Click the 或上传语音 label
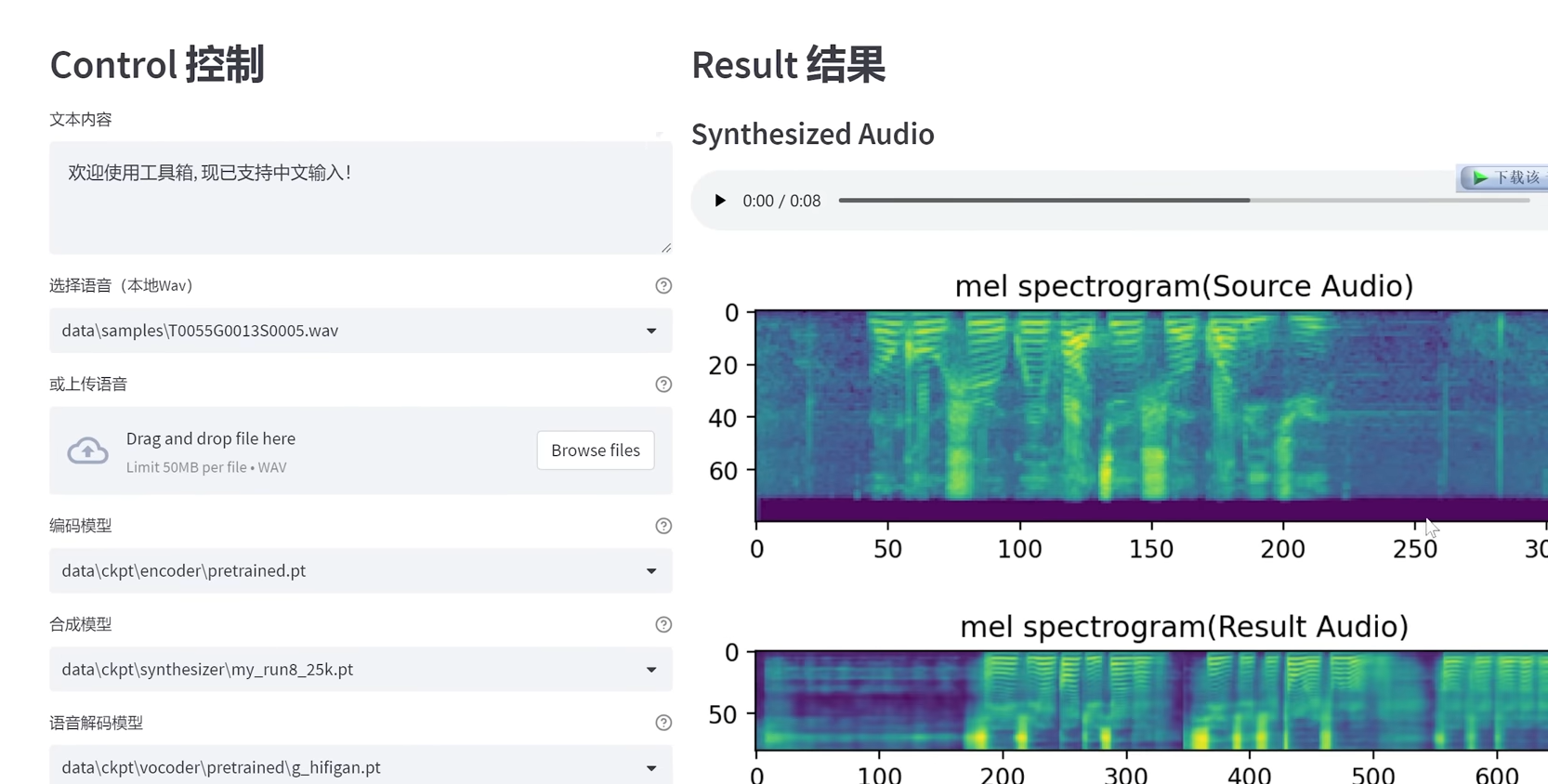Image resolution: width=1548 pixels, height=784 pixels. [x=88, y=385]
